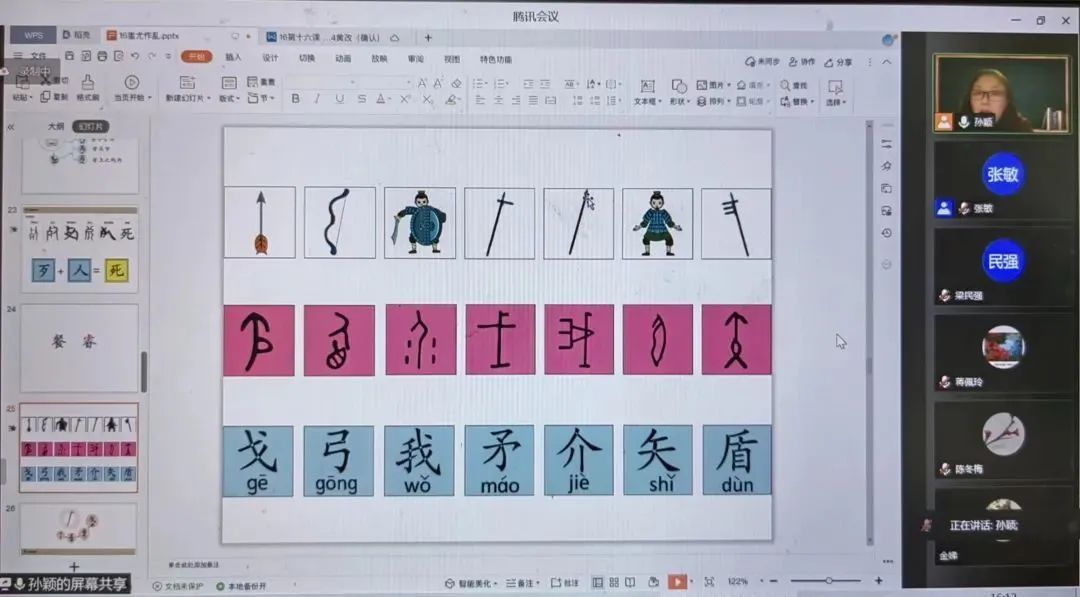Click the decrease indent icon

(x=528, y=84)
